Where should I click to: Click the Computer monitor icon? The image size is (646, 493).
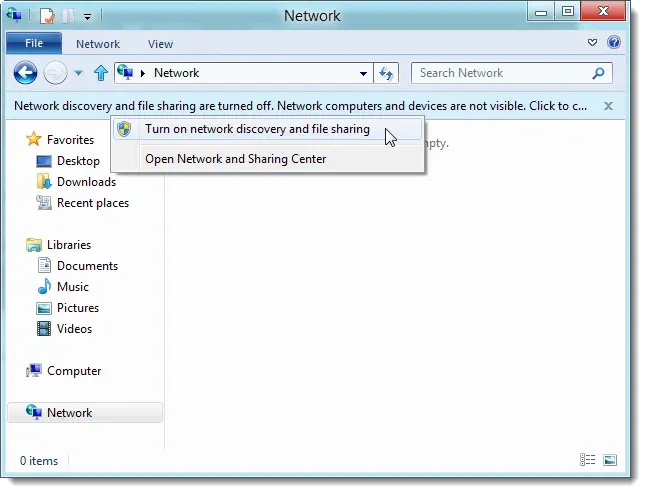pos(34,371)
